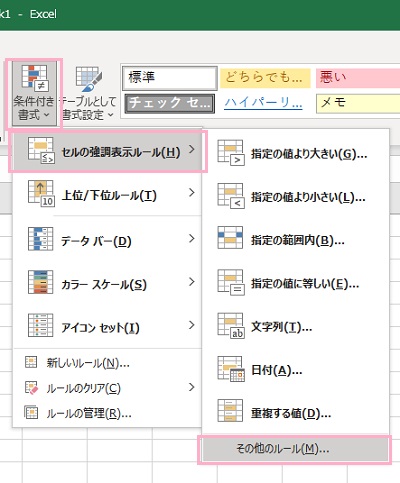This screenshot has height=483, width=400.
Task: Click the duplicate values icon for 重複する値
Action: [230, 411]
